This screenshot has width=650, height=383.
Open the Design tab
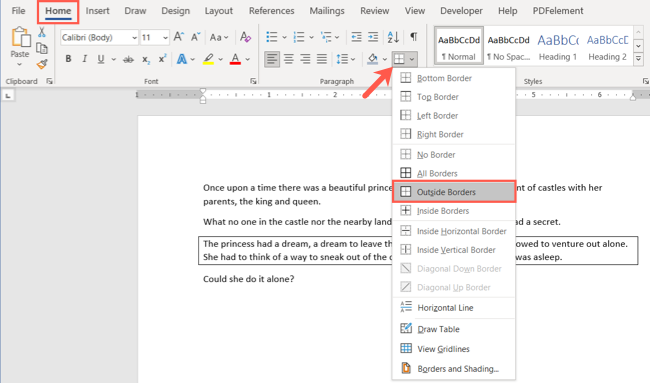[175, 11]
